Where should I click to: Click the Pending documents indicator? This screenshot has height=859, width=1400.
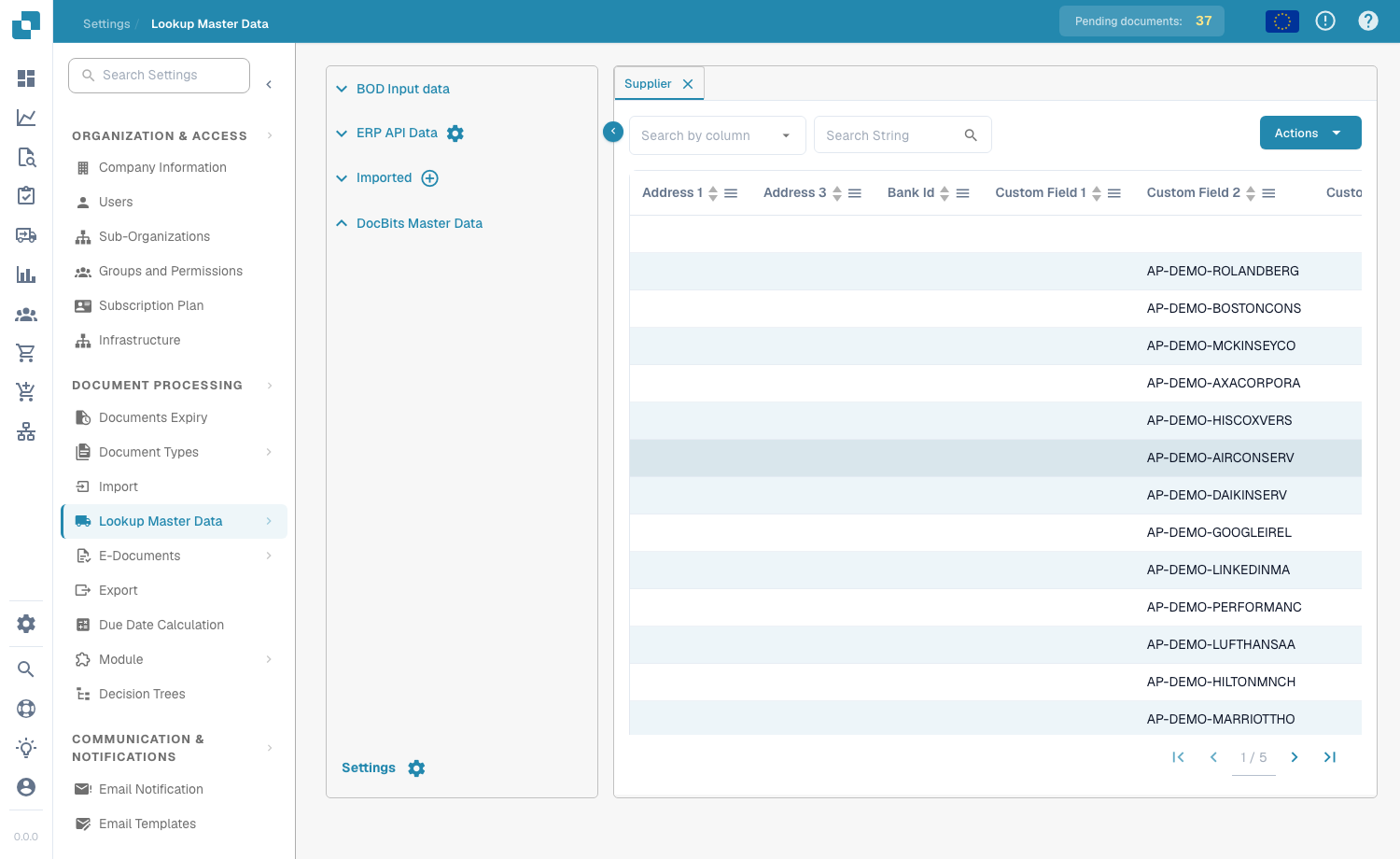[x=1141, y=21]
